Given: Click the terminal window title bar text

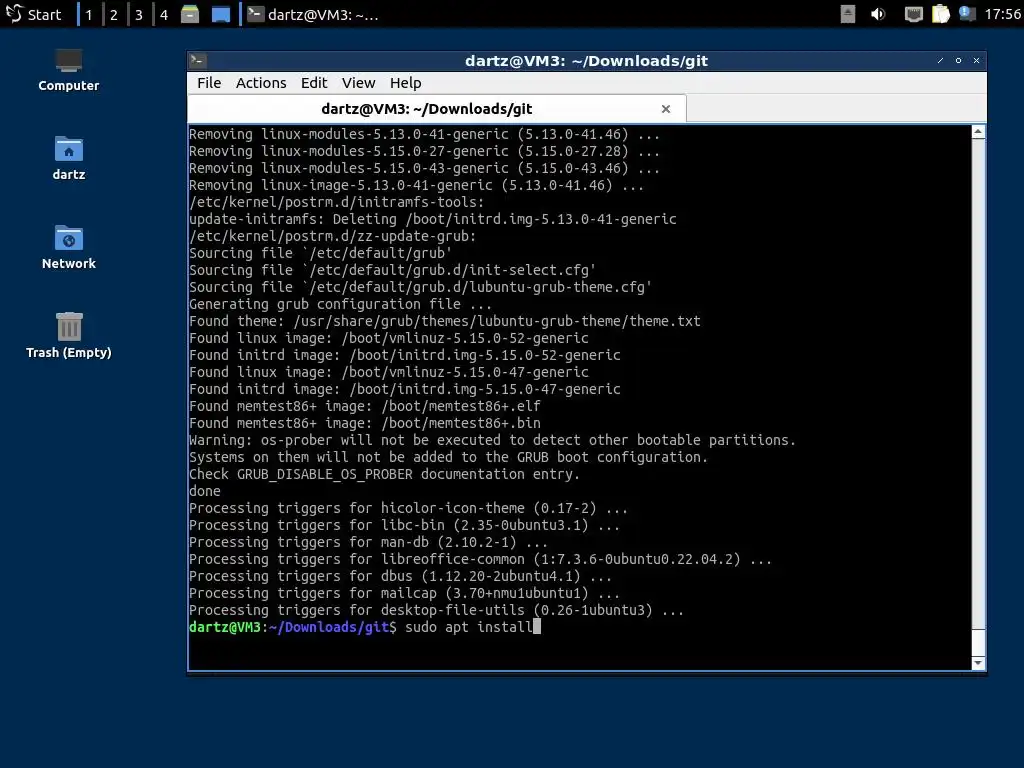Looking at the screenshot, I should tap(586, 61).
